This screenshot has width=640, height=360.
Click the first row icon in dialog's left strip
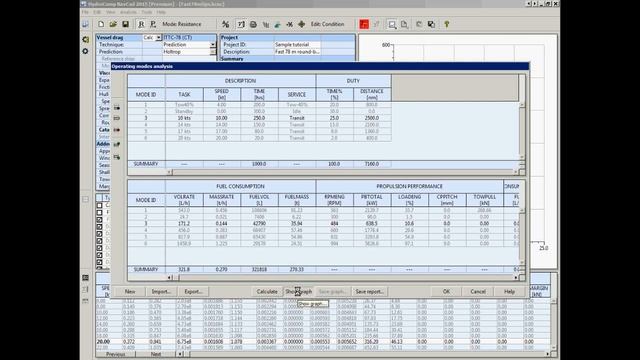pos(117,108)
